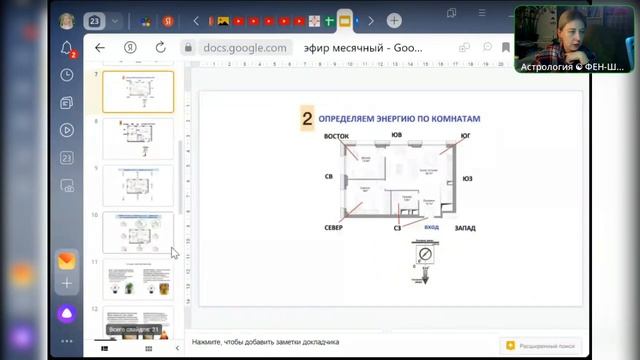640x360 pixels.
Task: Click the docs.google.com address field
Action: point(245,48)
